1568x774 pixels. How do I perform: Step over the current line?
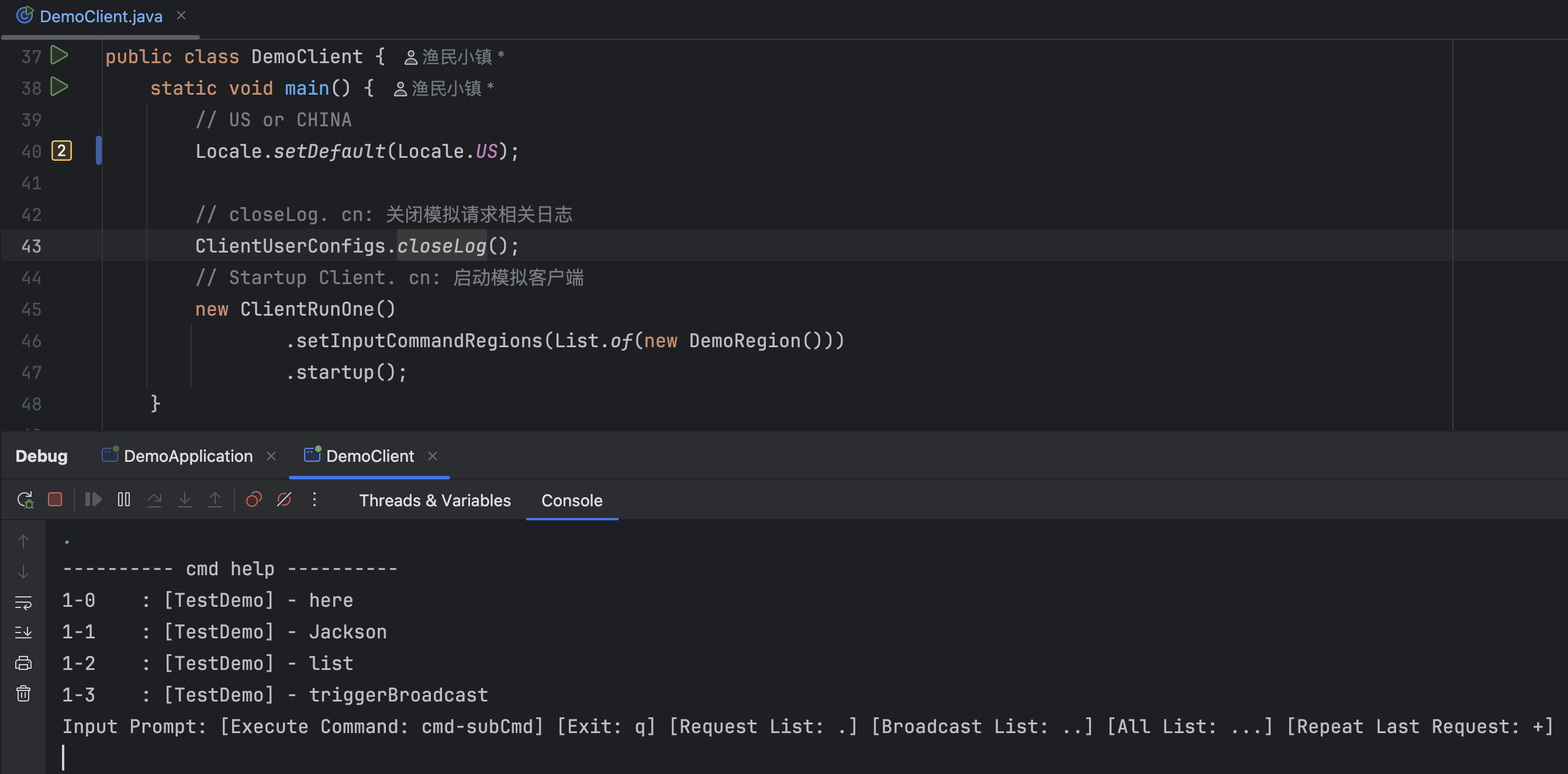pos(154,499)
